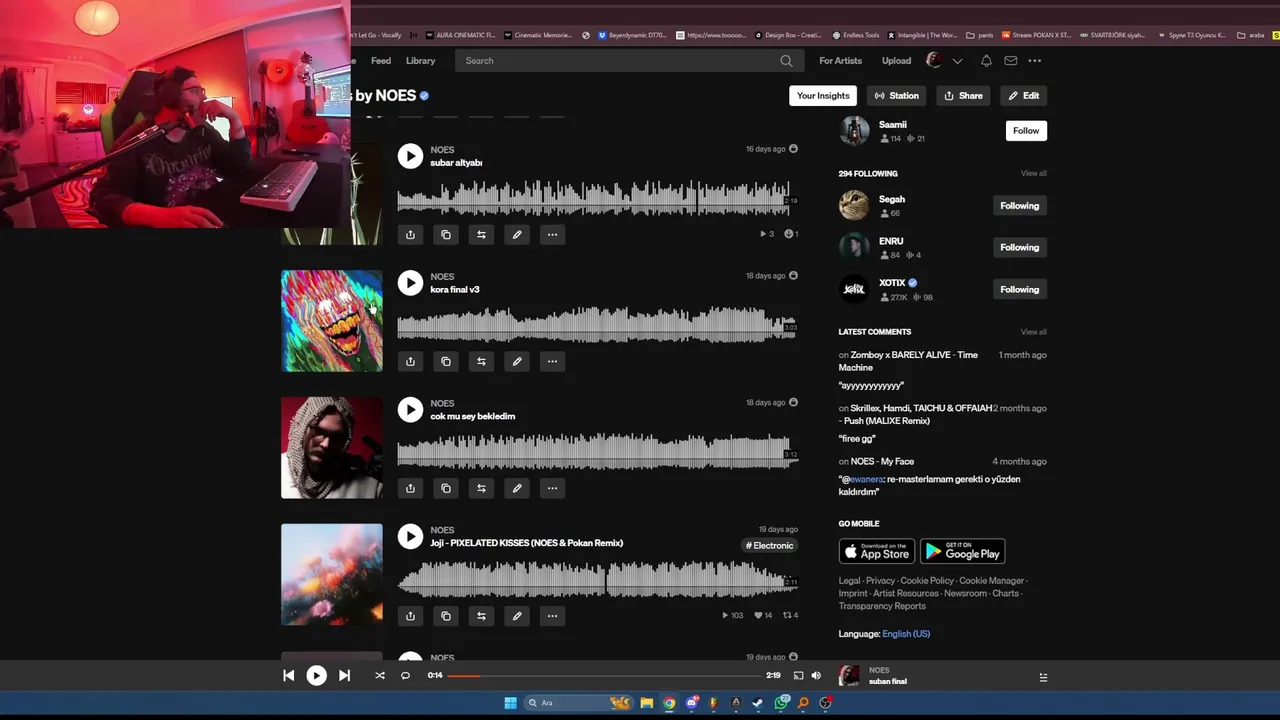Screen dimensions: 1280x720
Task: Open more options for subar altyabı
Action: point(552,235)
